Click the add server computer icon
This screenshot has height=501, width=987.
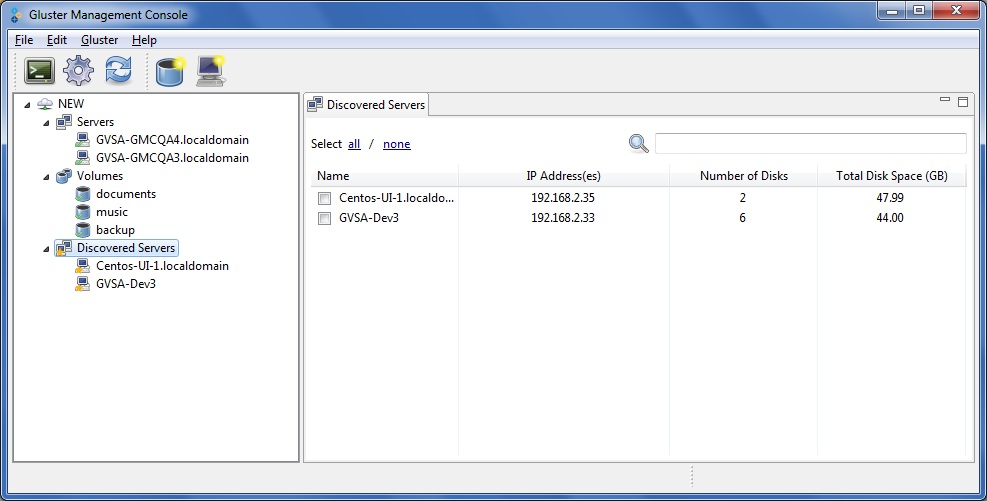coord(210,71)
